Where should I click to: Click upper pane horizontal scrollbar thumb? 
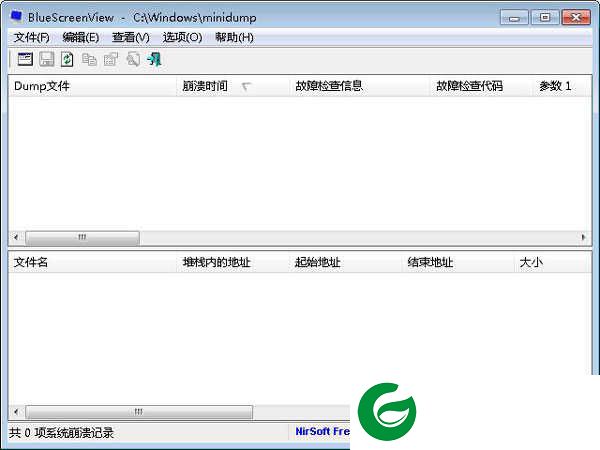tap(82, 238)
